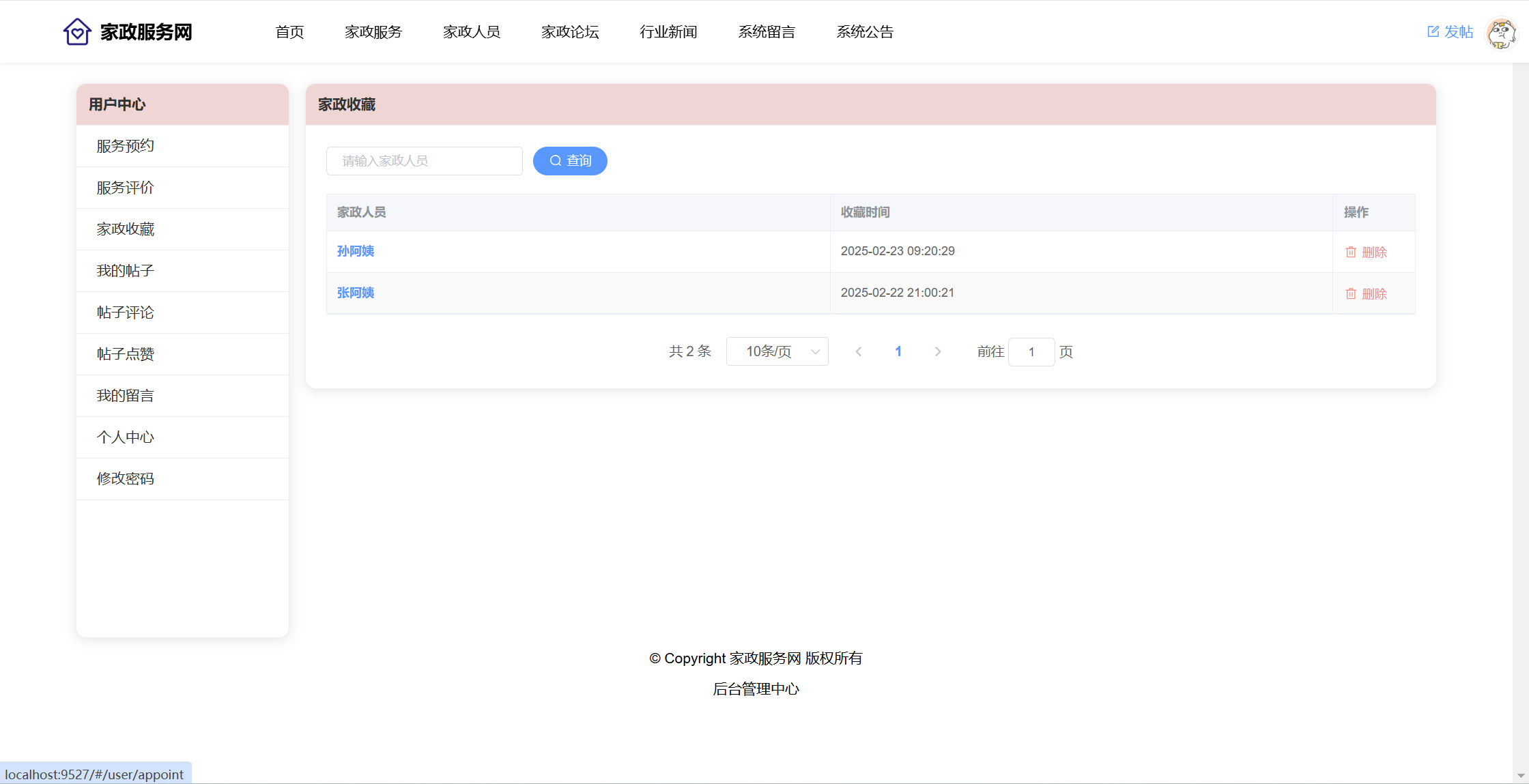The width and height of the screenshot is (1529, 784).
Task: Click the house logo icon
Action: pyautogui.click(x=77, y=32)
